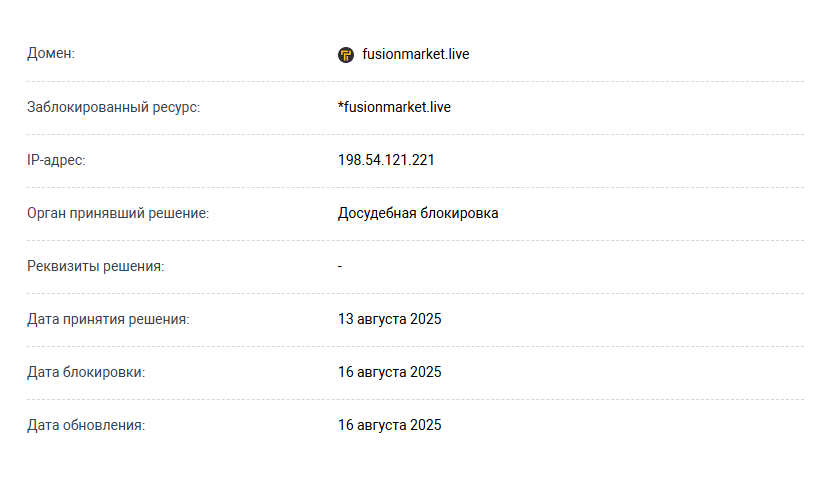Click the fusionmarket.live favicon icon
This screenshot has height=486, width=828.
point(346,55)
